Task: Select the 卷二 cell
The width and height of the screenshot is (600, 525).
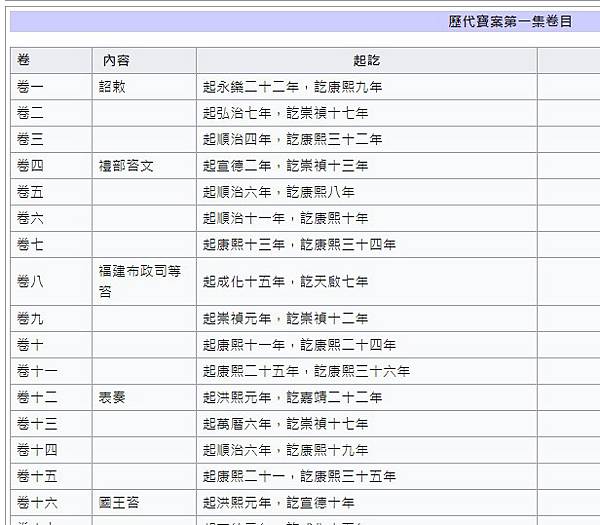Action: pyautogui.click(x=51, y=113)
